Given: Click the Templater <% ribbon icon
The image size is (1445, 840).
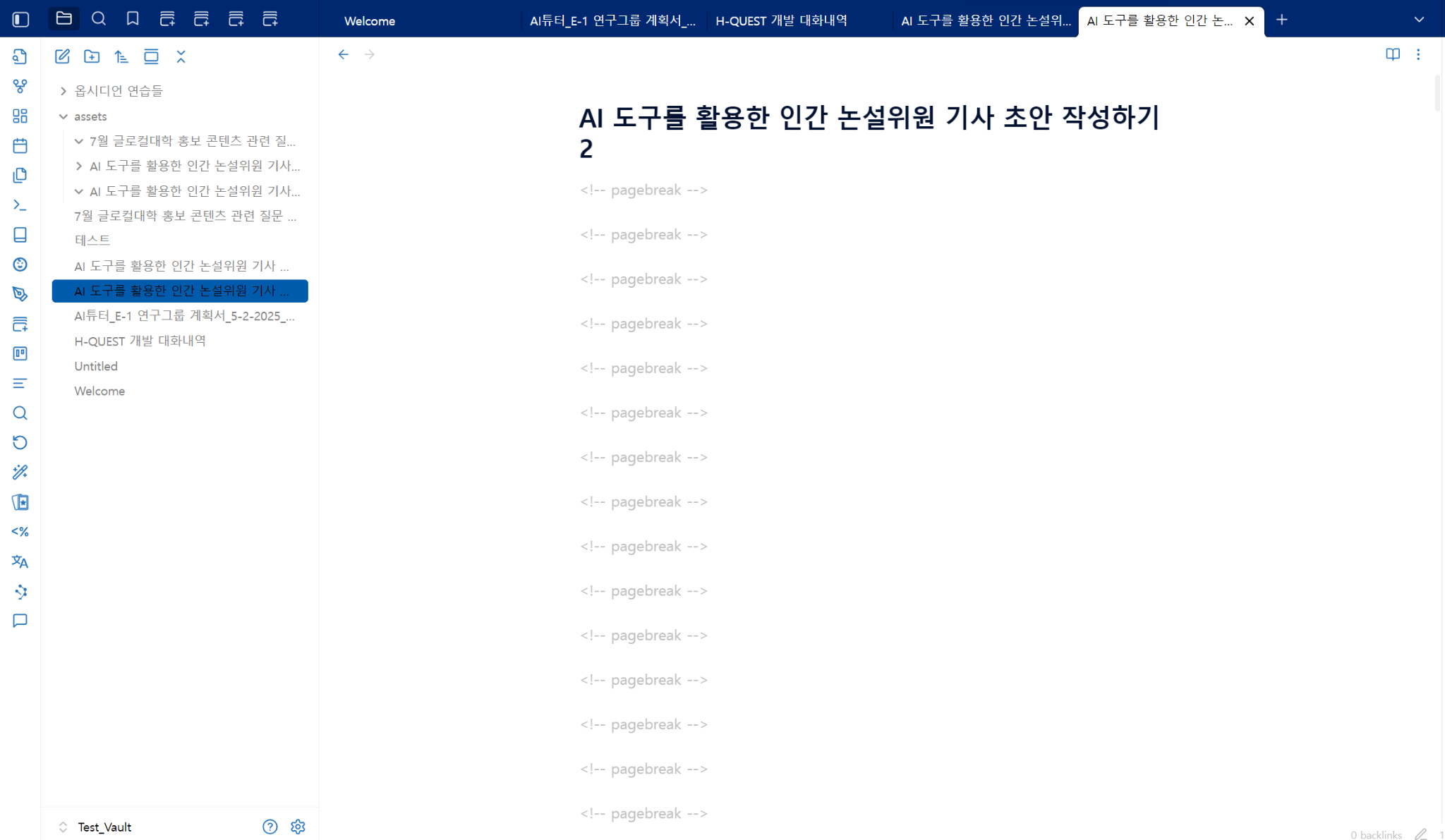Looking at the screenshot, I should pos(20,532).
